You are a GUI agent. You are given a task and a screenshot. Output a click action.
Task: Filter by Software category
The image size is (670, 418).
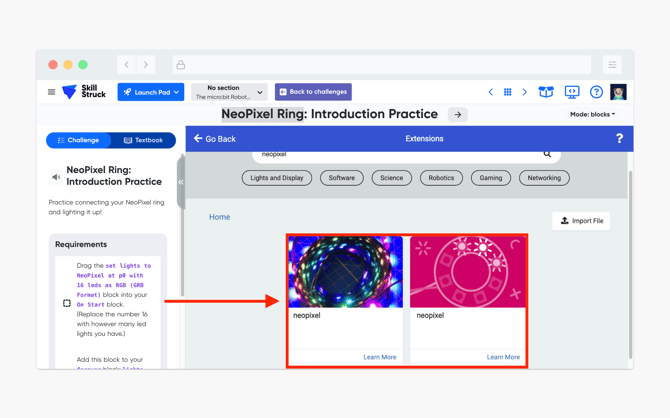(x=342, y=178)
